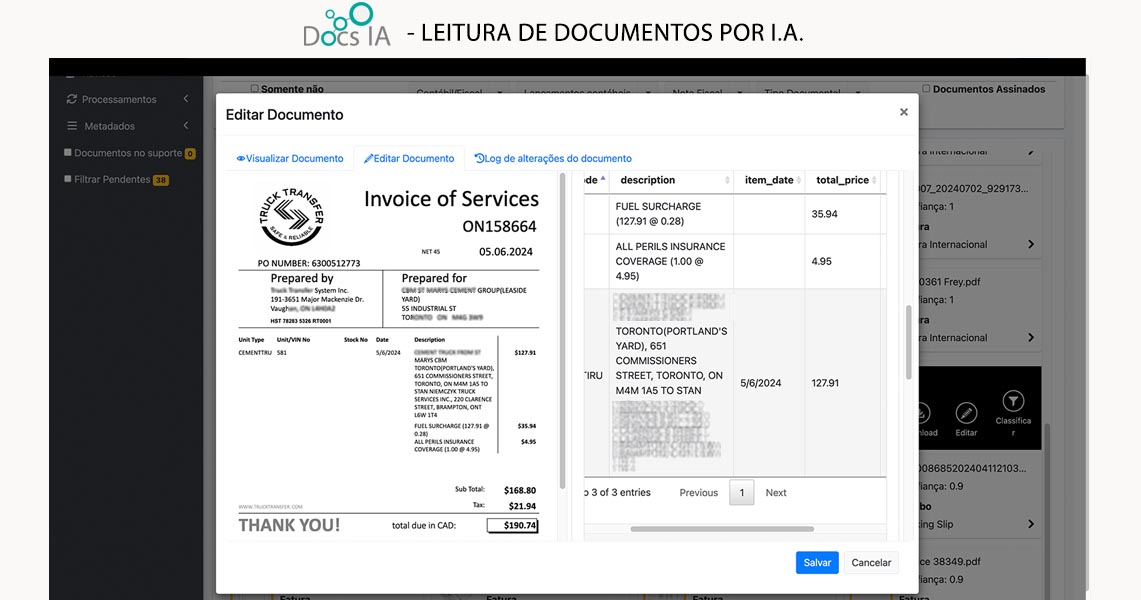Click the Classificar funnel icon

click(x=1013, y=403)
